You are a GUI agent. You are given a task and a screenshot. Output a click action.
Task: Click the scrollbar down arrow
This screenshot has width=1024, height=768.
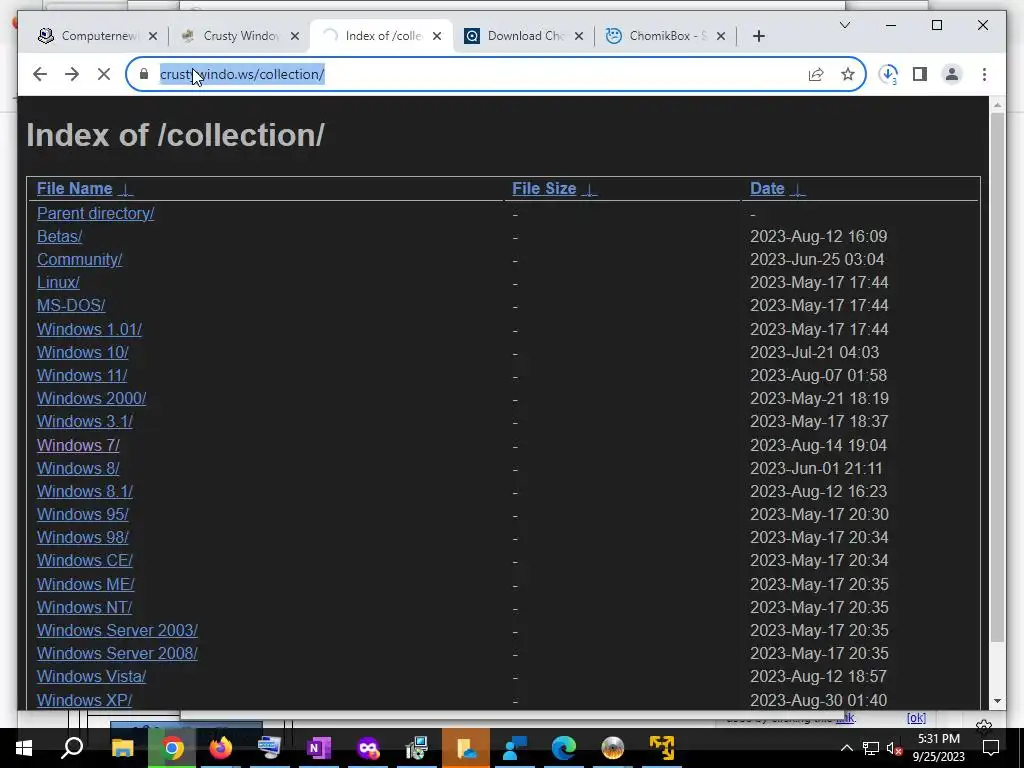pyautogui.click(x=997, y=701)
